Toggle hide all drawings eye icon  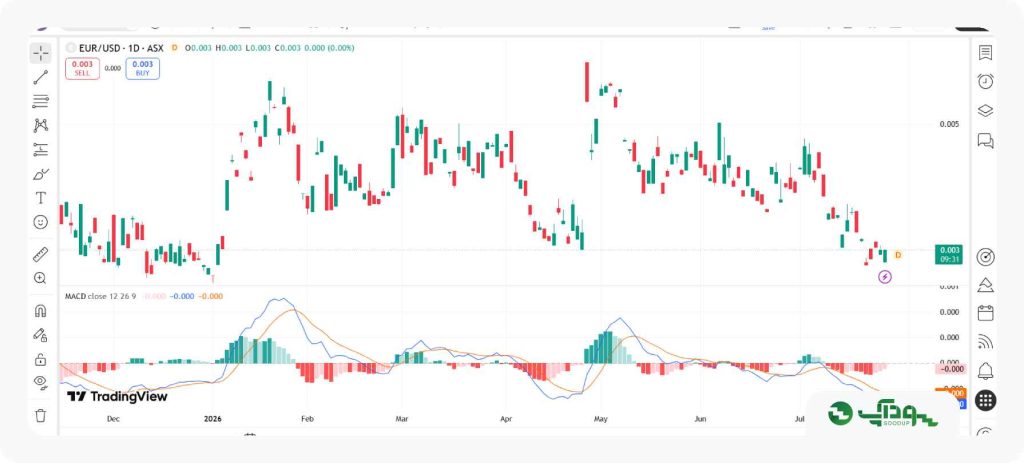40,383
